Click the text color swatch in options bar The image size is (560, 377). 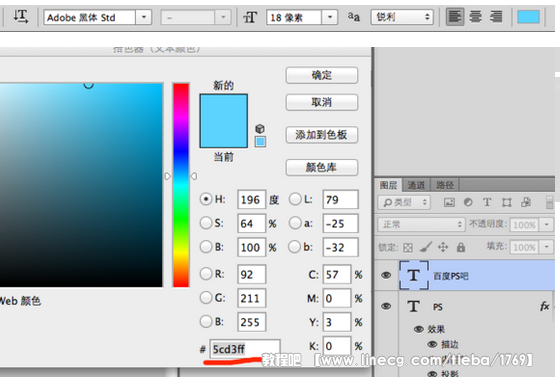click(x=528, y=17)
